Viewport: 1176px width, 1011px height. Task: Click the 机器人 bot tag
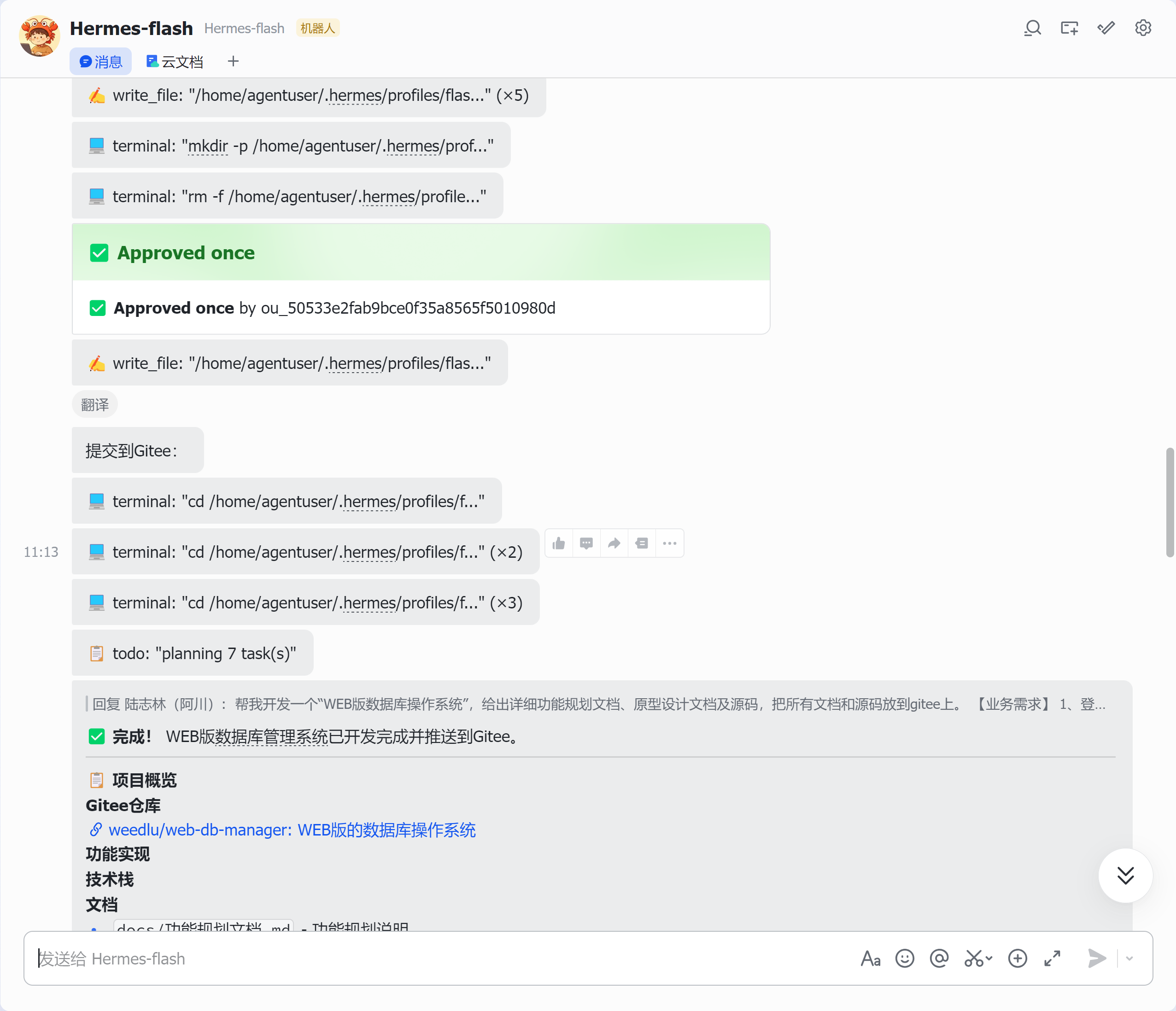(318, 28)
